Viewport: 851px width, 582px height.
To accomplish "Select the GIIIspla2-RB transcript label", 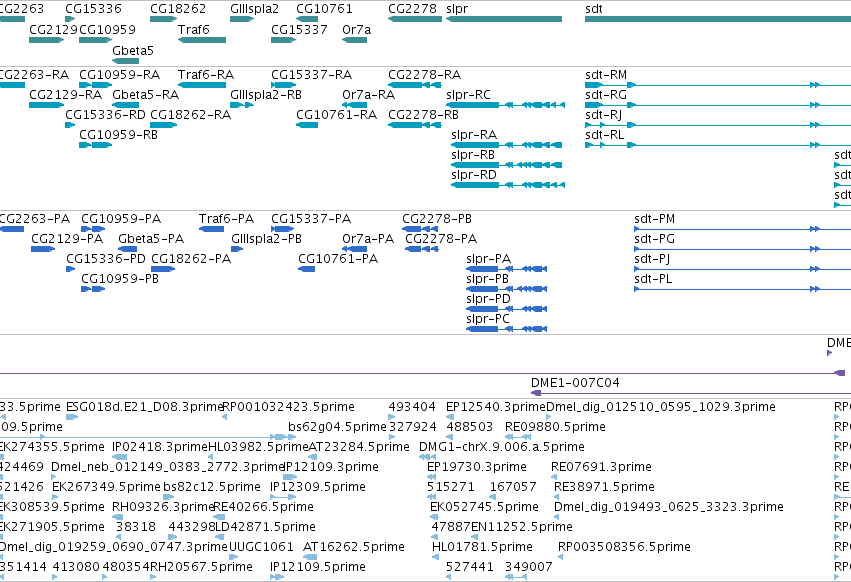I will coord(266,94).
